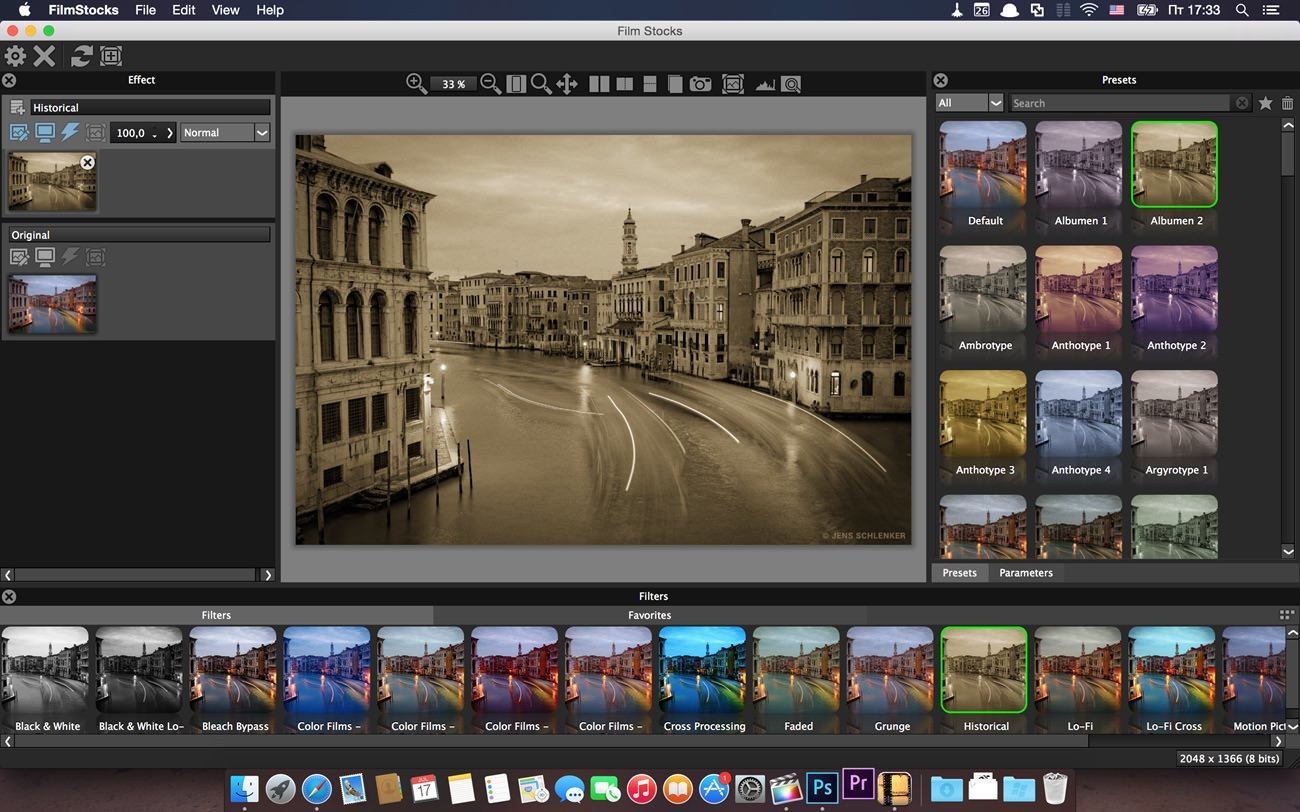
Task: Click the Effect panel left scroll arrow
Action: pos(8,575)
